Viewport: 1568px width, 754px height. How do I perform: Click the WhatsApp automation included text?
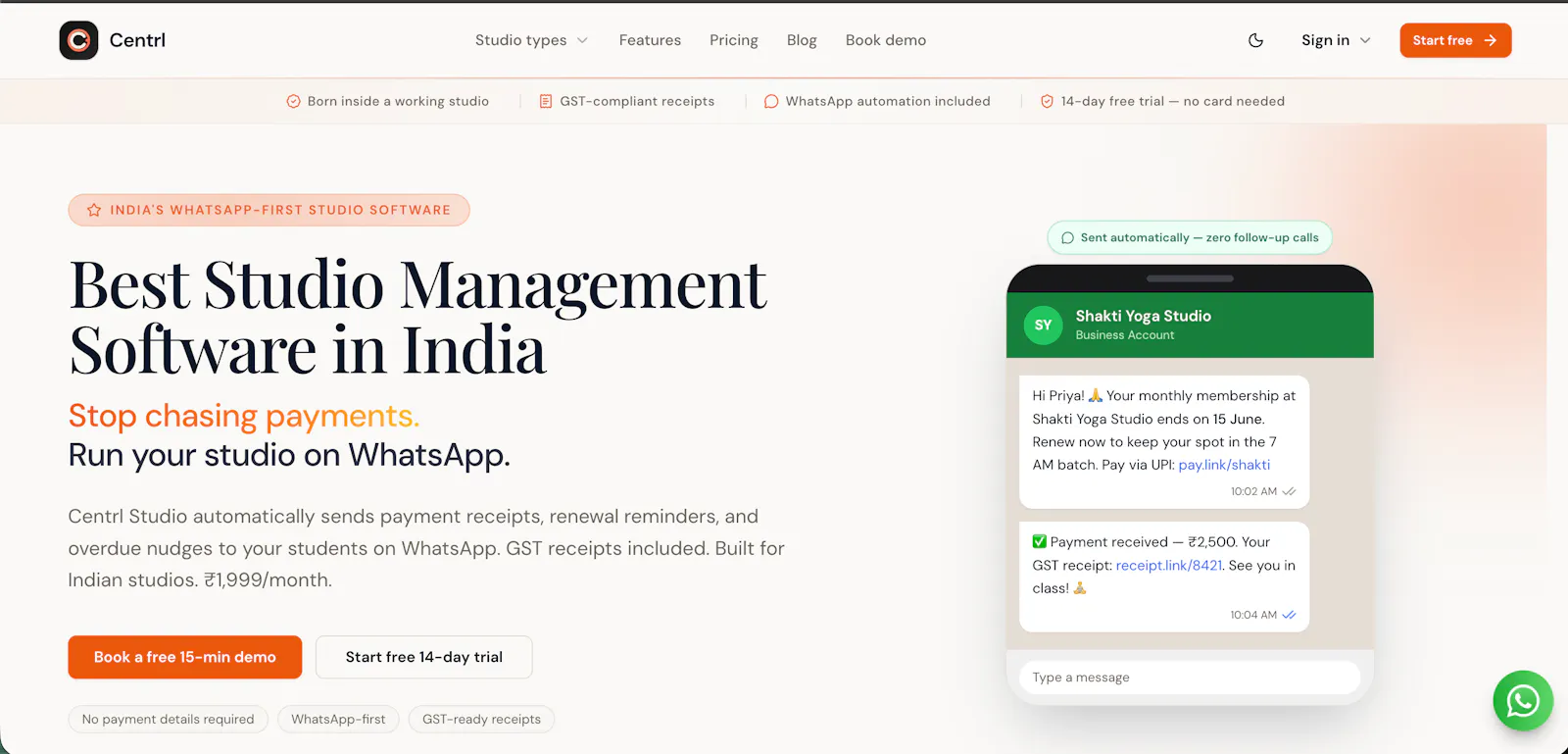[x=888, y=101]
